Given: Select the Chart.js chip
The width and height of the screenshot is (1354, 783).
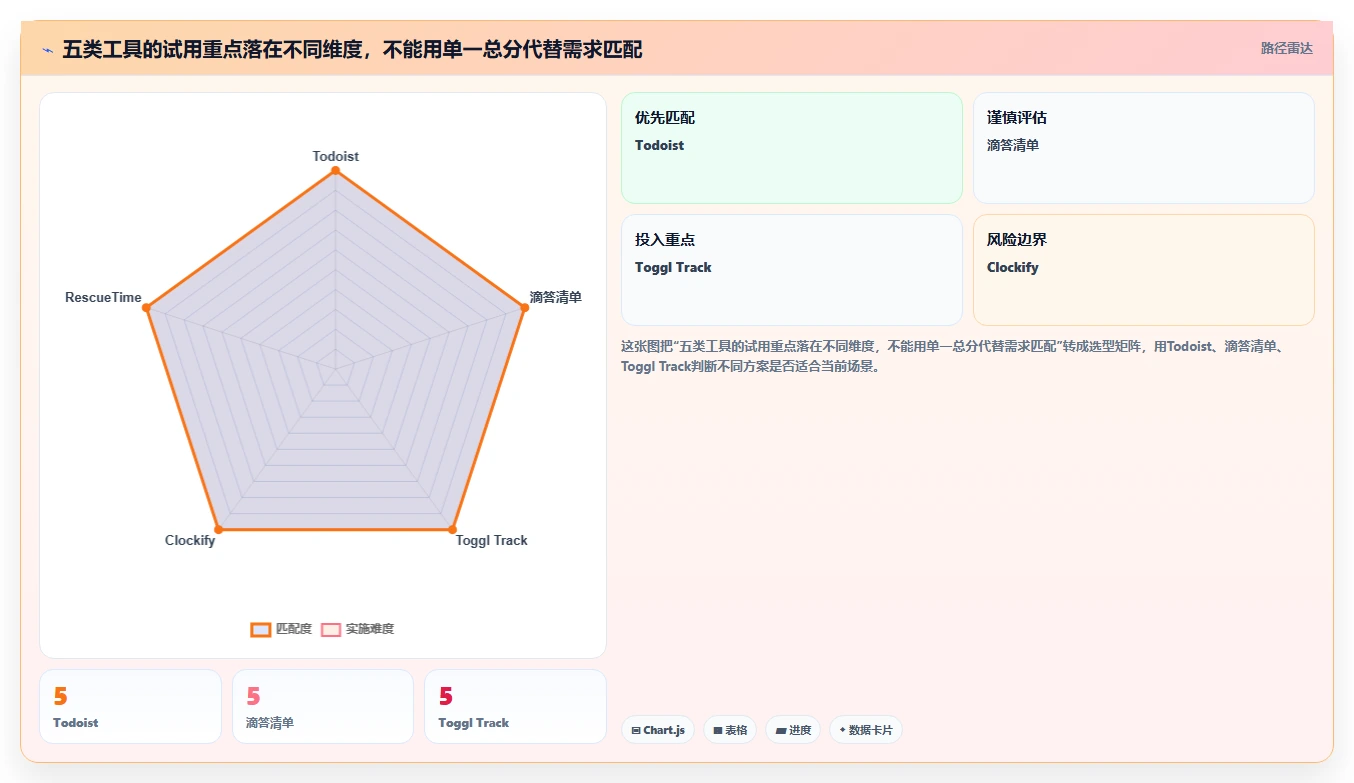Looking at the screenshot, I should click(658, 730).
